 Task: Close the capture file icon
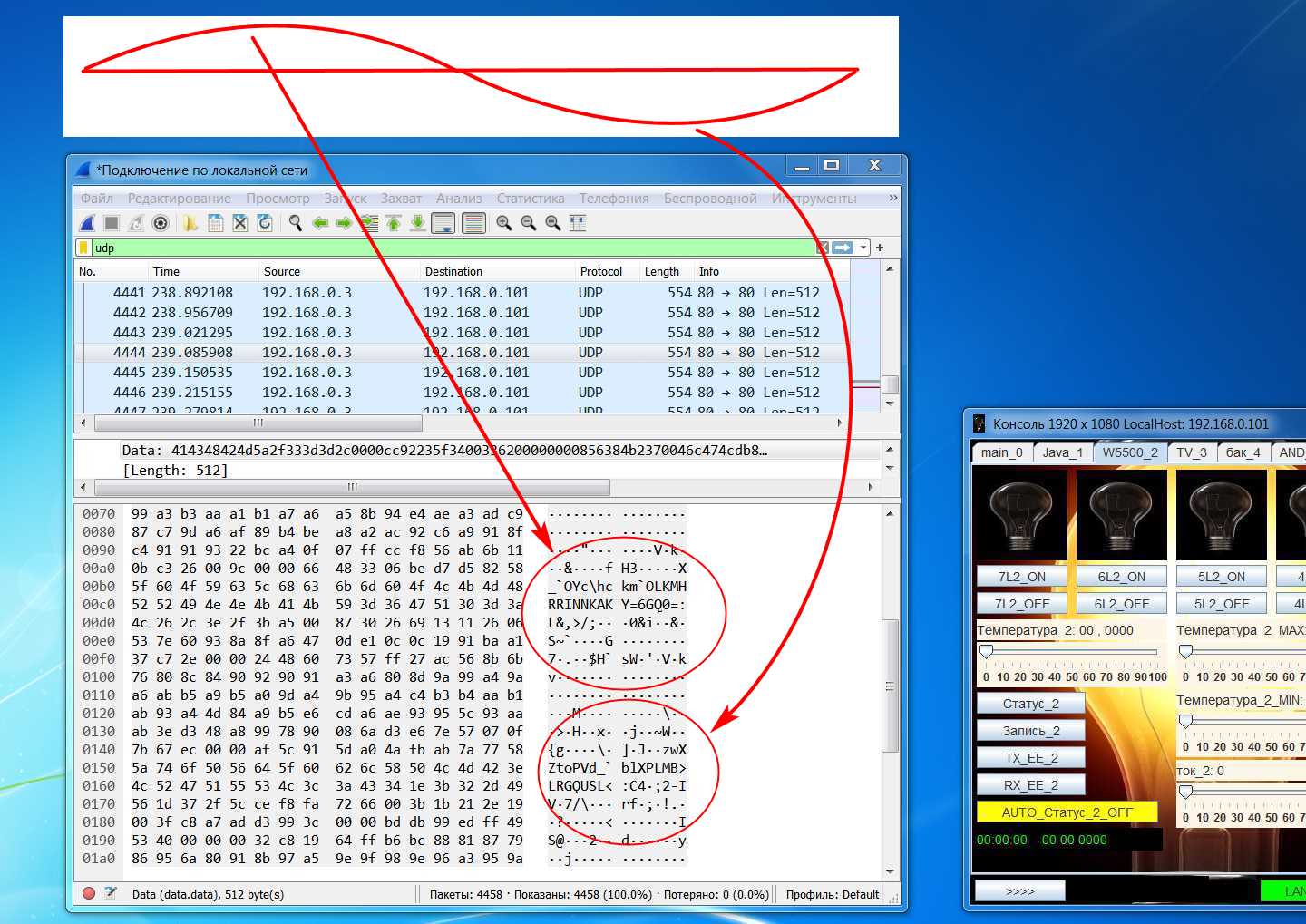(240, 222)
